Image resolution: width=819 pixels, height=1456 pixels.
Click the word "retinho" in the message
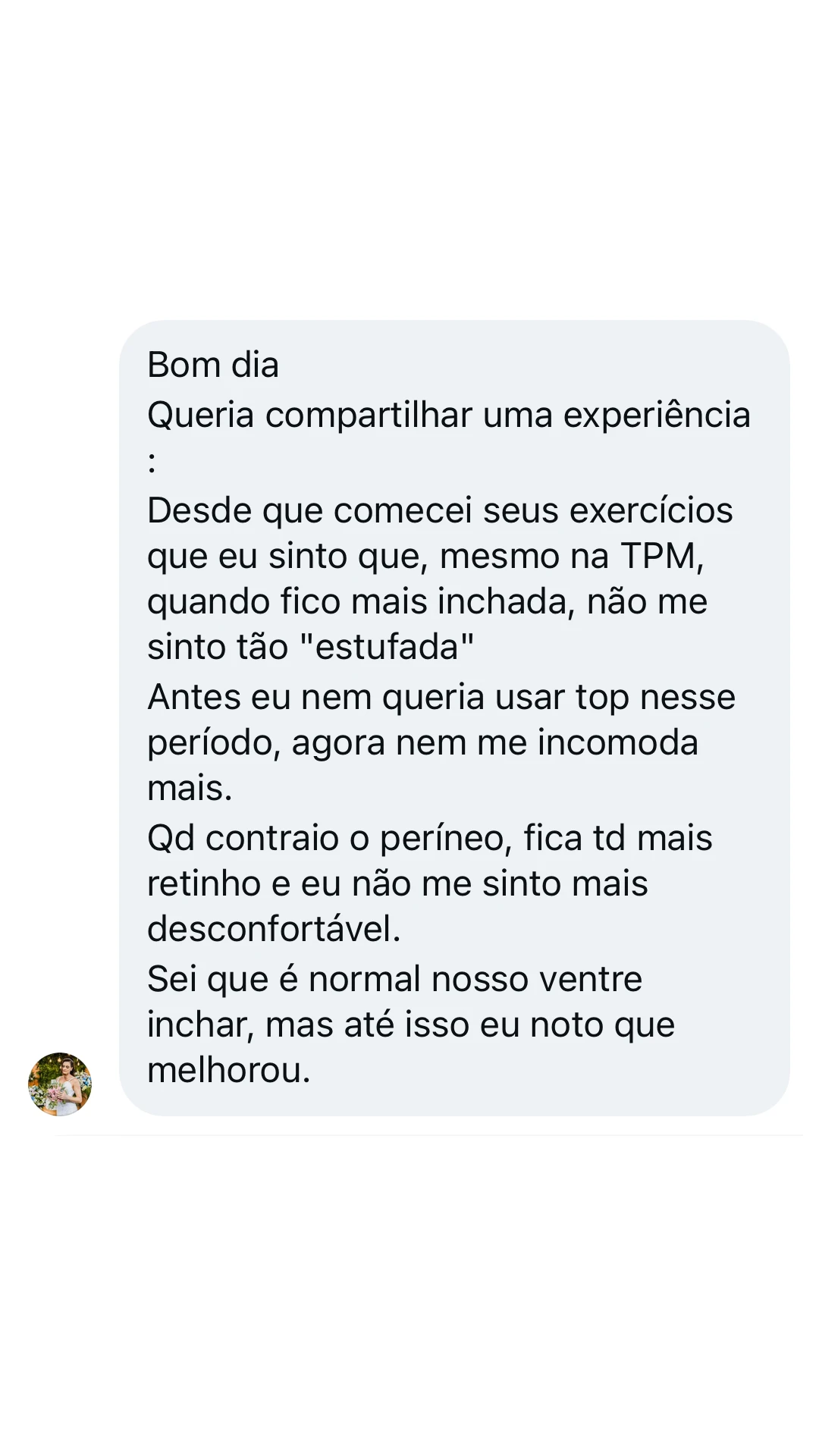pos(204,883)
